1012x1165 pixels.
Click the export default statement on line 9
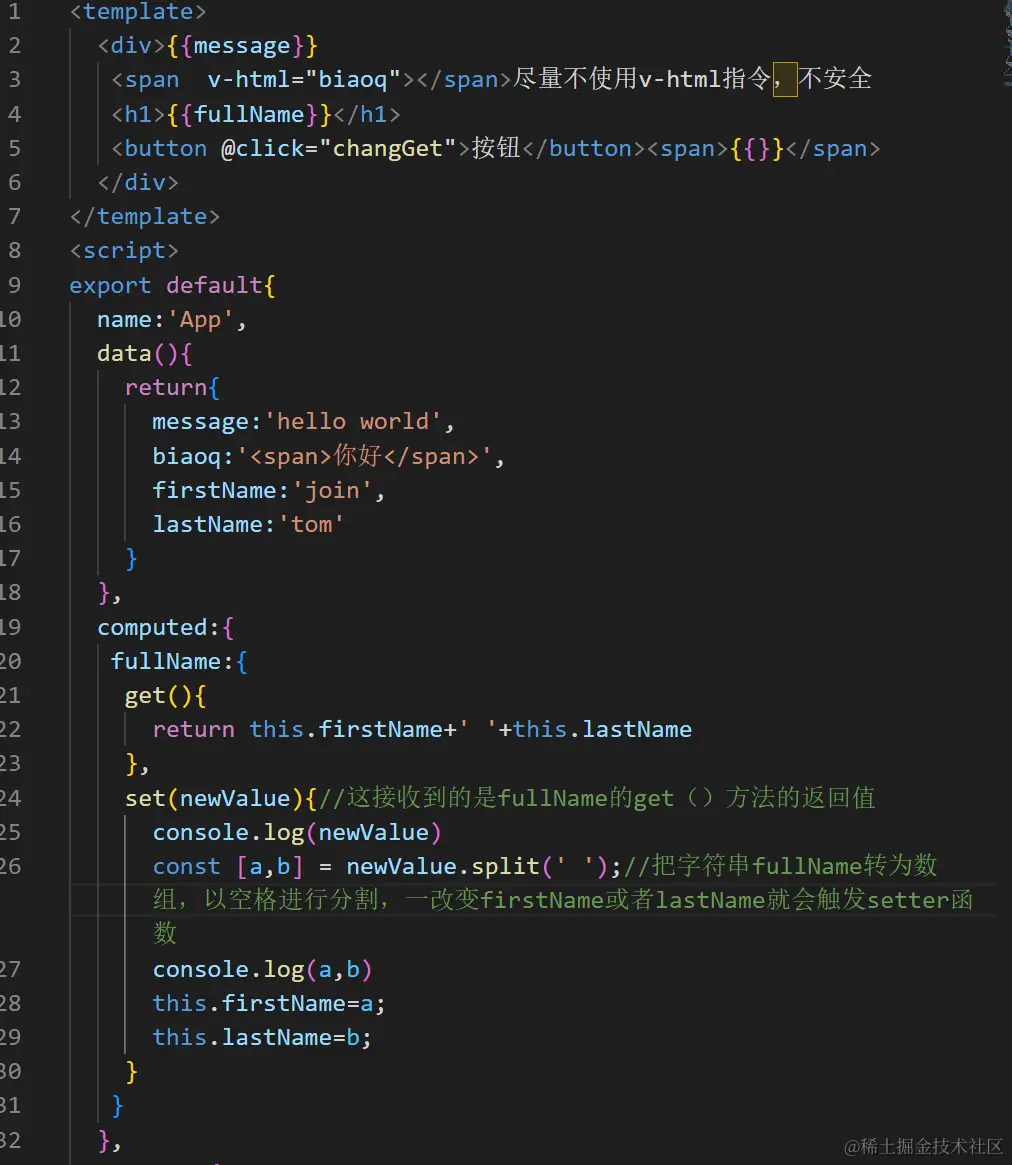(x=172, y=285)
